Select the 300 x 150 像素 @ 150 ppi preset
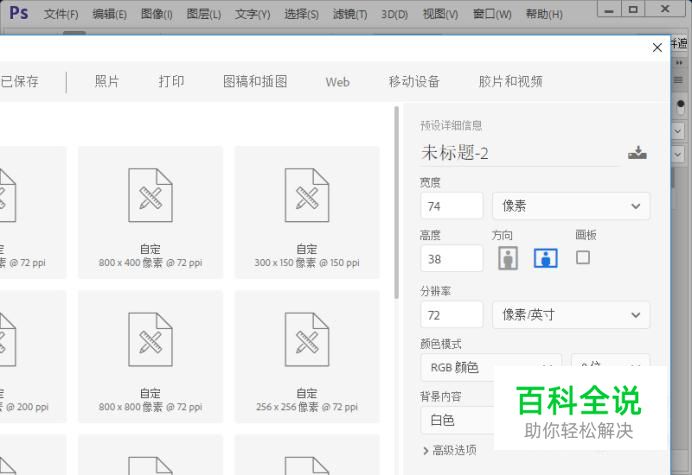The height and width of the screenshot is (475, 692). (x=307, y=212)
